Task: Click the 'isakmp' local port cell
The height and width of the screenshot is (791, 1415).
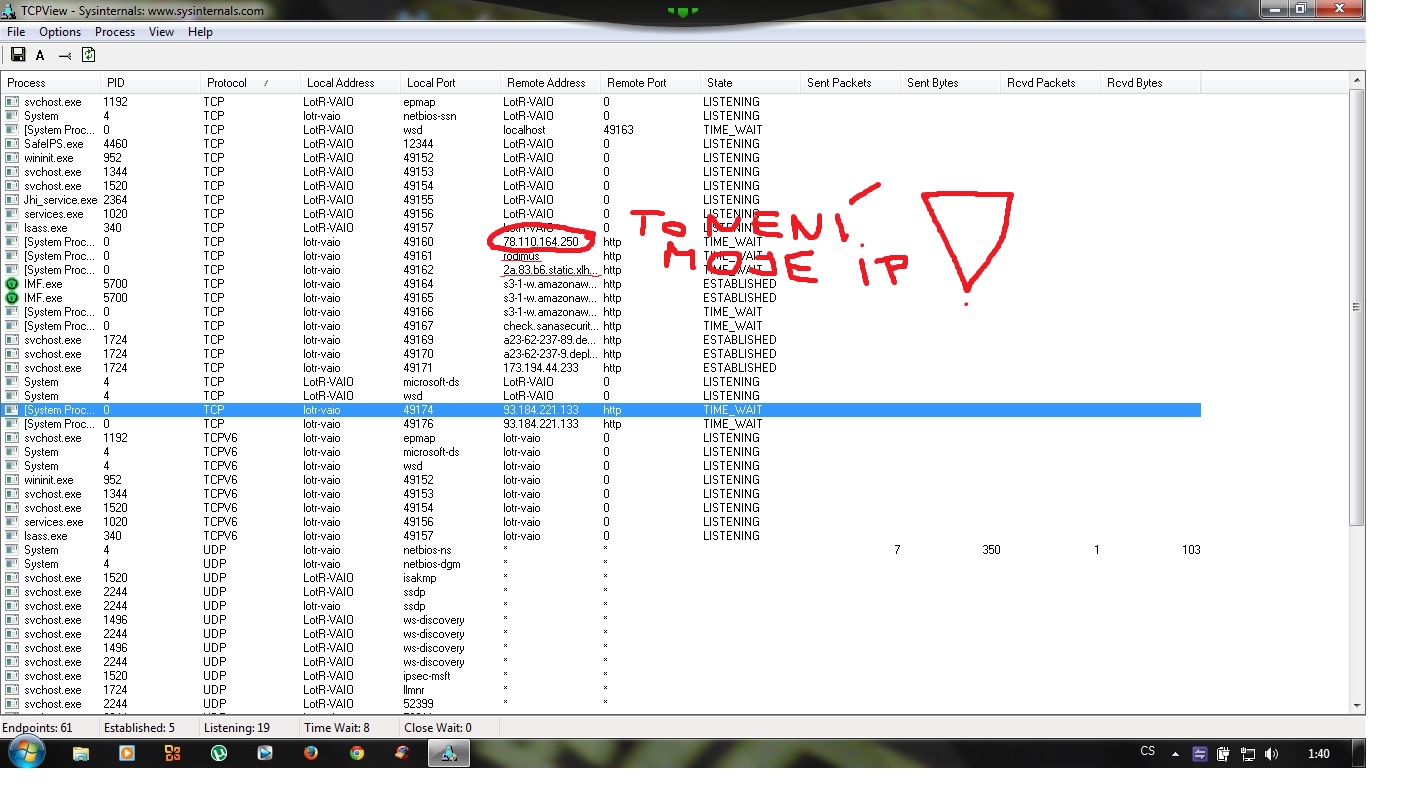Action: coord(420,578)
